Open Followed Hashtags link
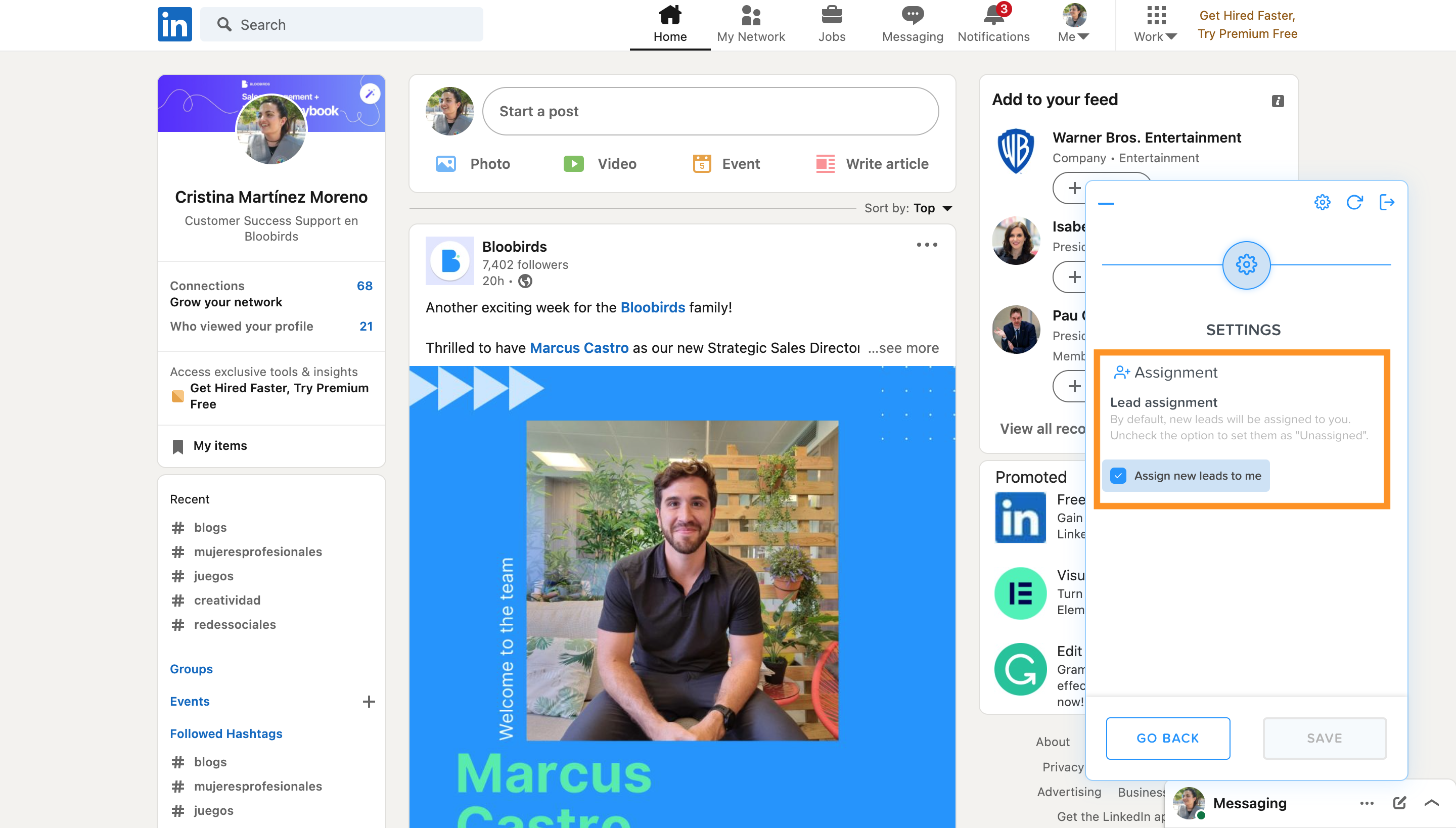 pyautogui.click(x=226, y=733)
